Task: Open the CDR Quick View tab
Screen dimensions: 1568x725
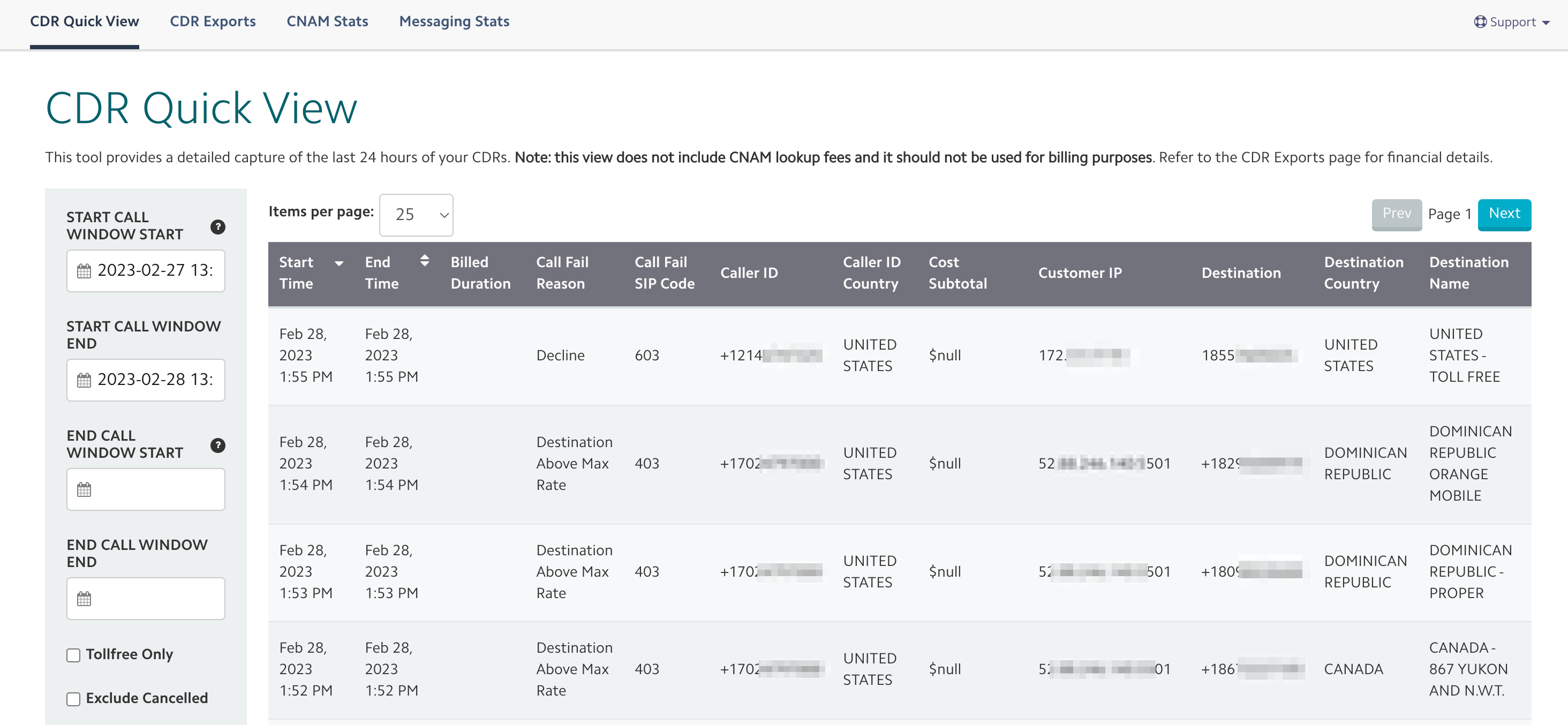Action: (84, 21)
